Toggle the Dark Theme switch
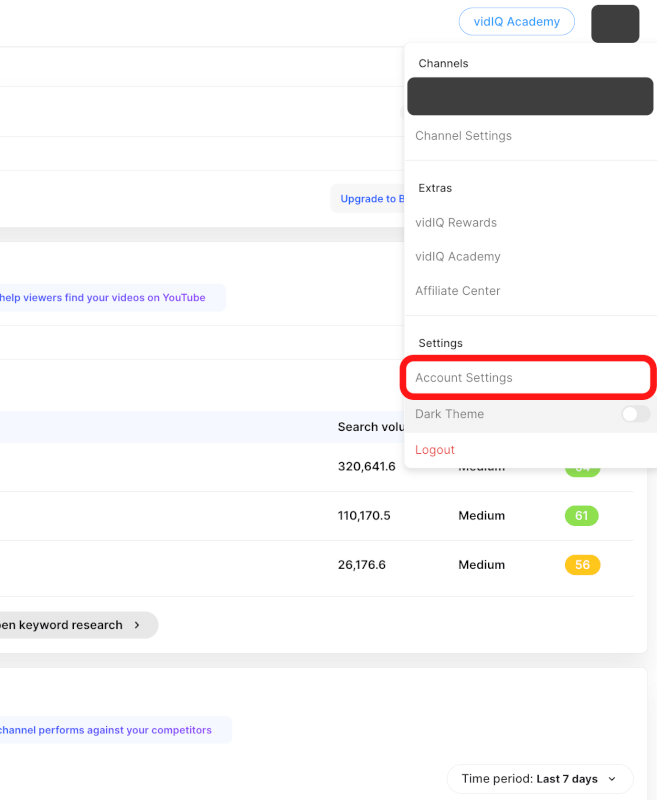657x800 pixels. [x=635, y=414]
